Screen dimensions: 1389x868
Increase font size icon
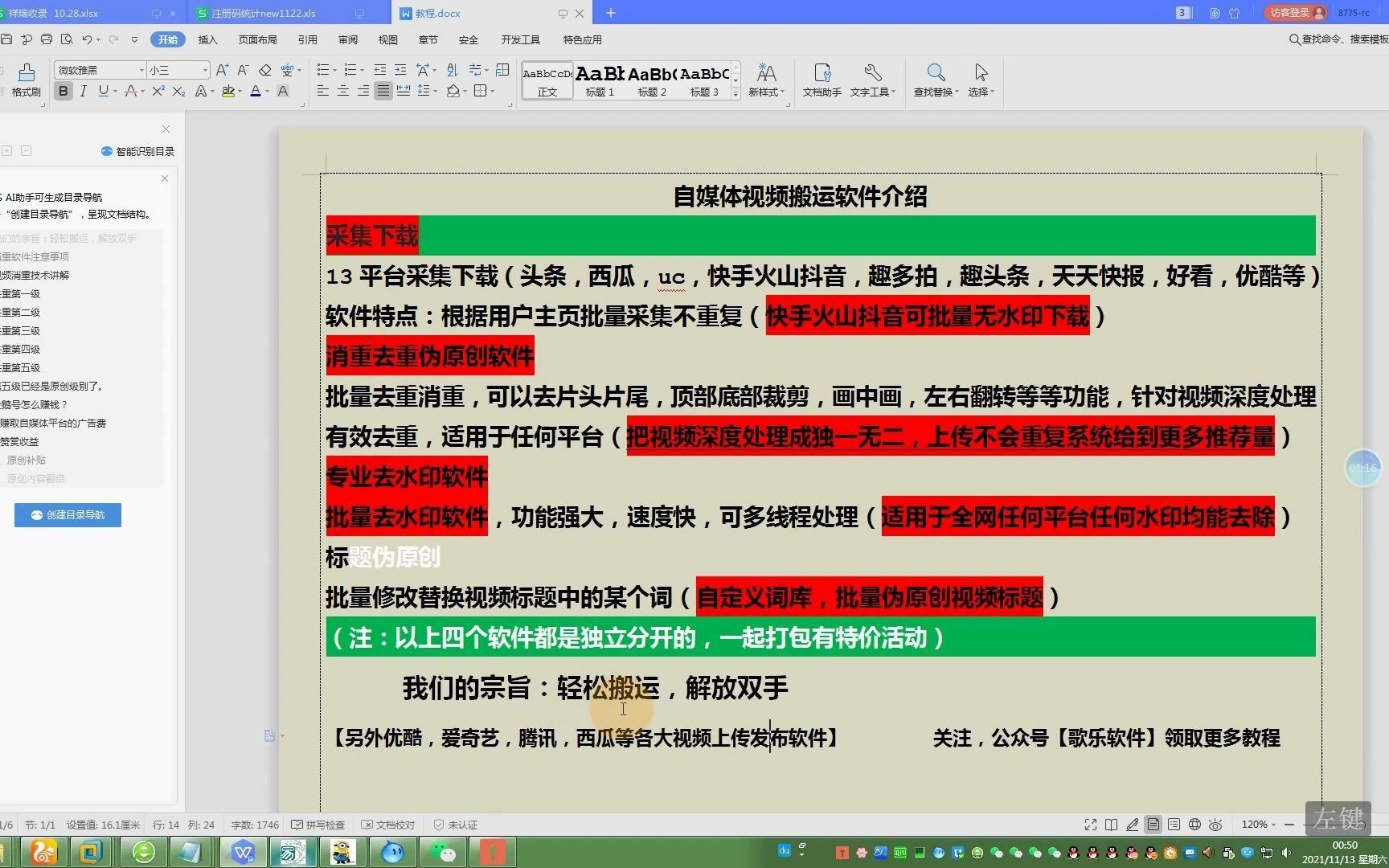223,70
